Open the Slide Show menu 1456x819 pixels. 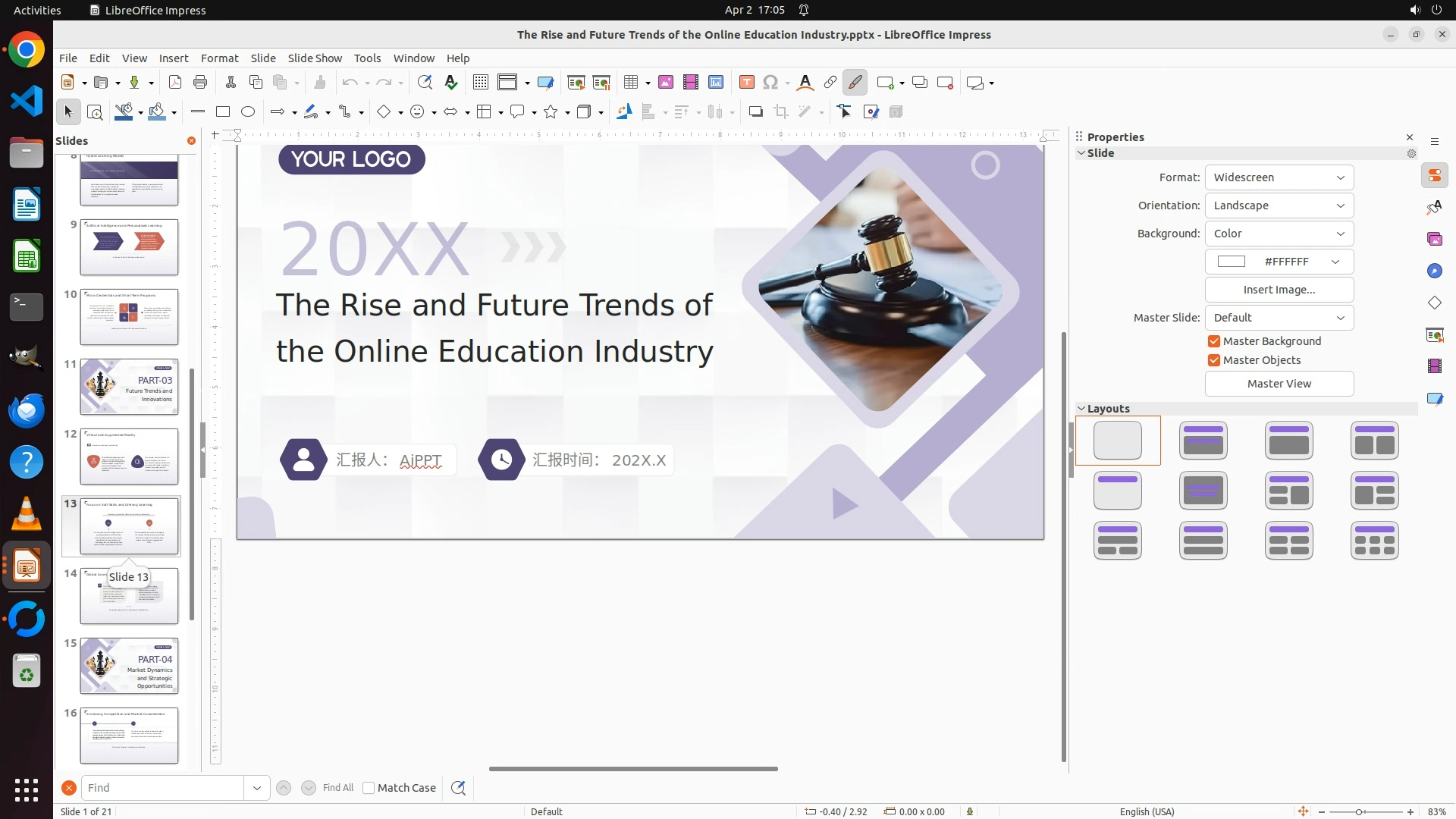click(315, 58)
